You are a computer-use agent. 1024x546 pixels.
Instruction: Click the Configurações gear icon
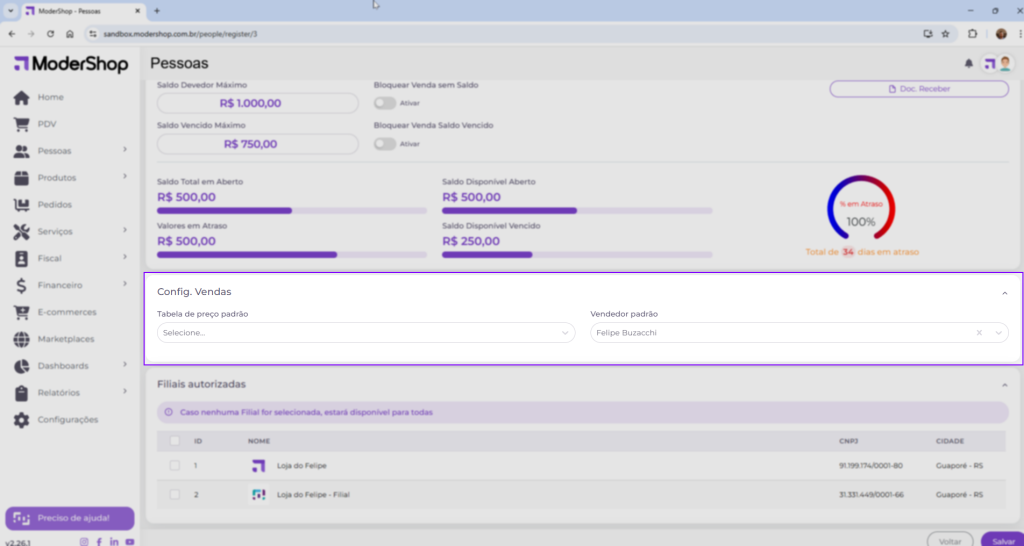(x=21, y=420)
